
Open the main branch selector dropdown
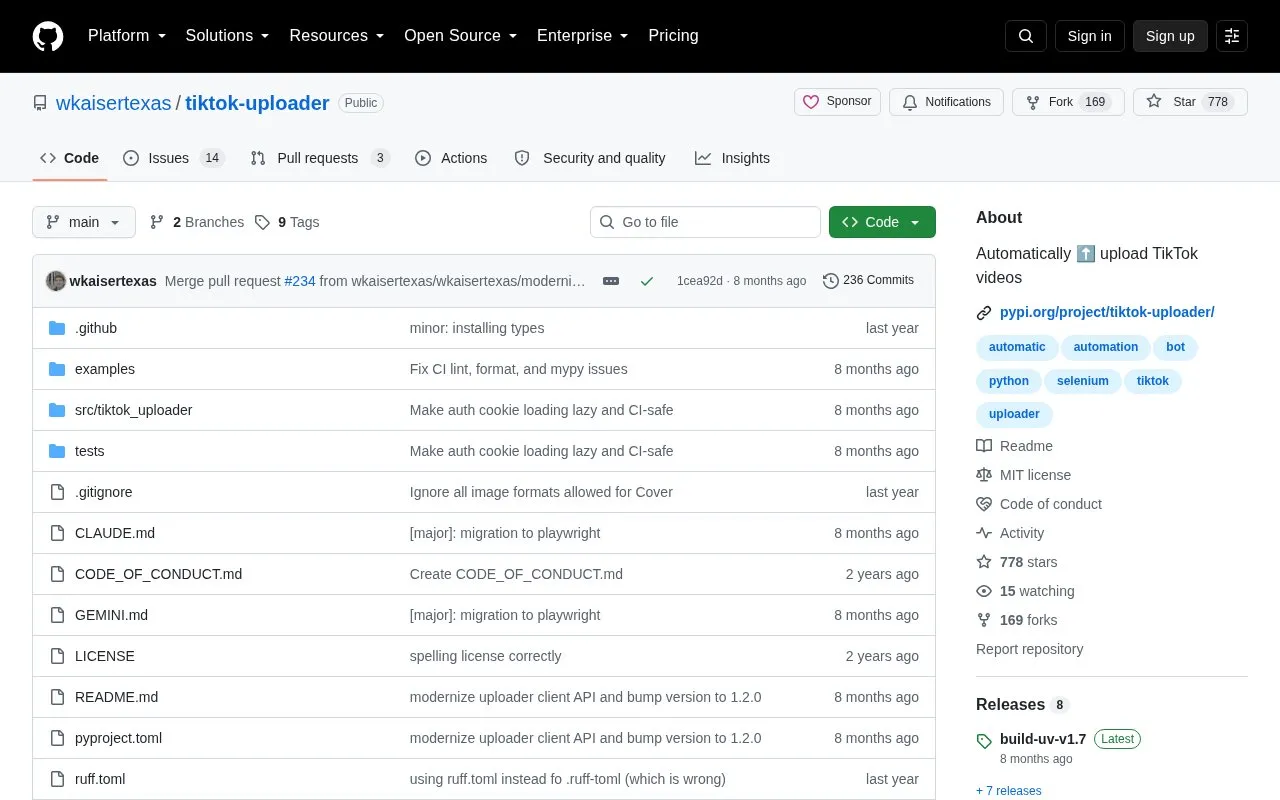pyautogui.click(x=84, y=222)
